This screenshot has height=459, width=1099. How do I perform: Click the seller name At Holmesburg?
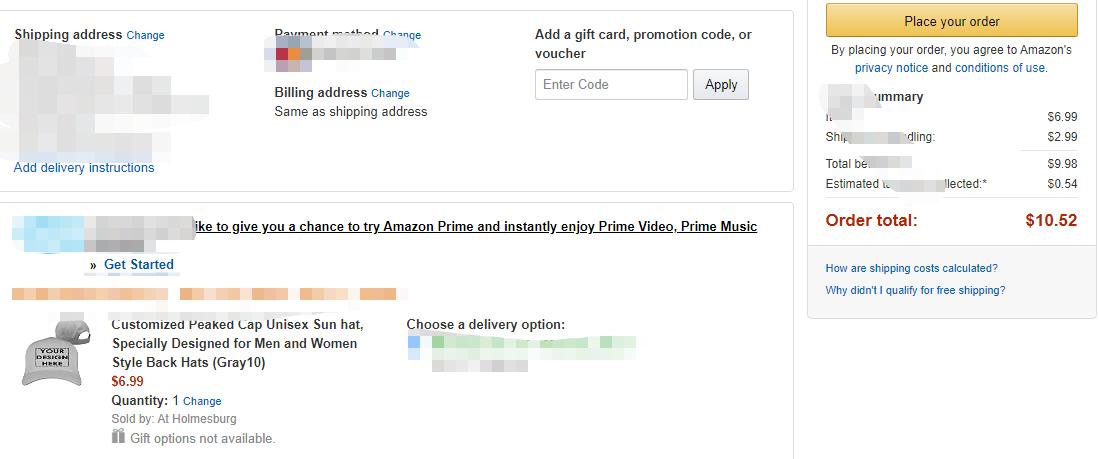[197, 419]
